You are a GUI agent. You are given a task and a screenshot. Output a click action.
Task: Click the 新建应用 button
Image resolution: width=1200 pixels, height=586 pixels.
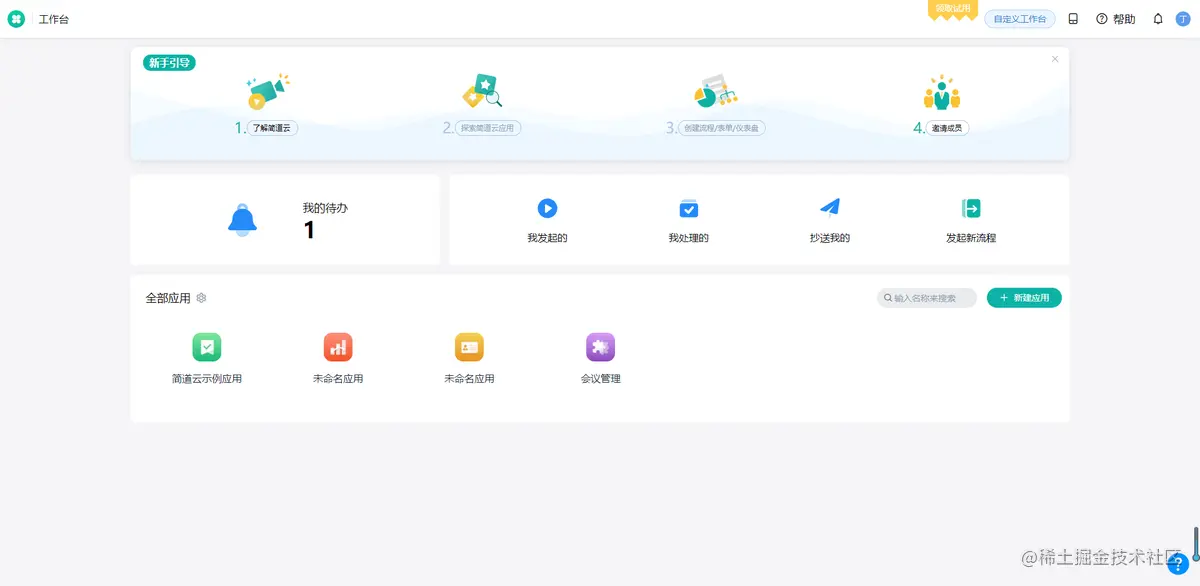point(1024,298)
